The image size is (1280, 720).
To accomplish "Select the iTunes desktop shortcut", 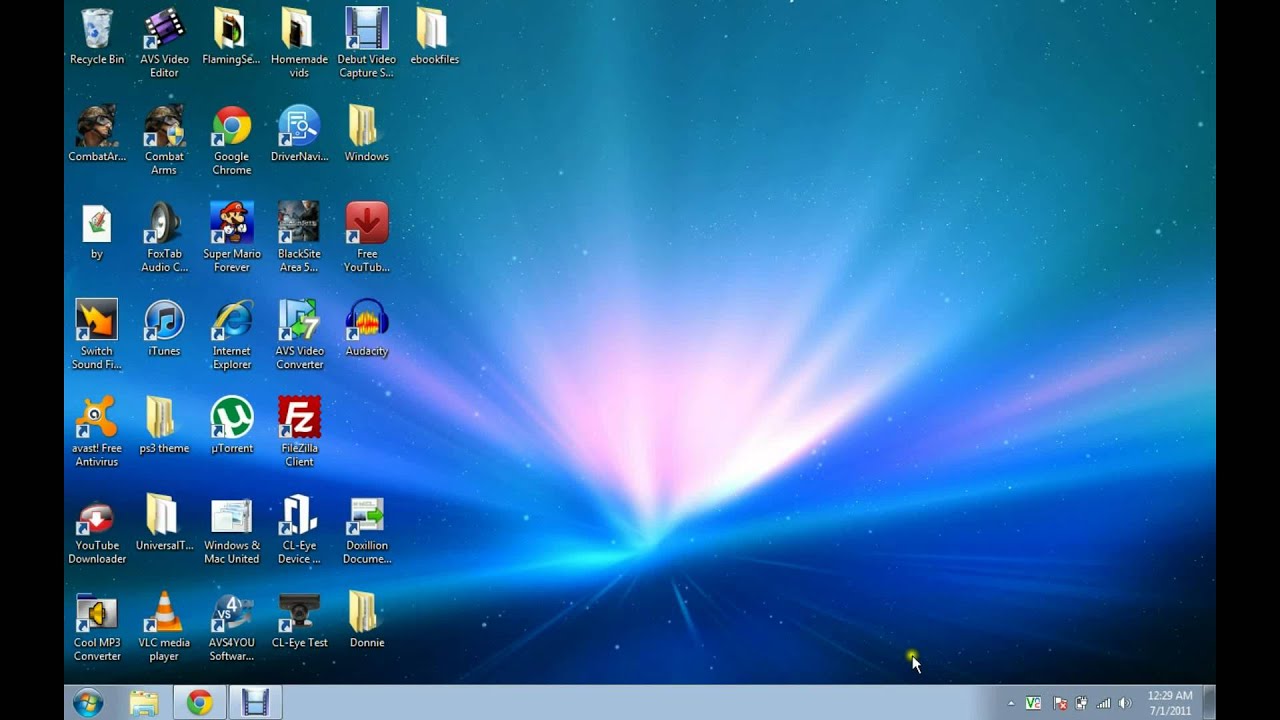I will click(164, 329).
